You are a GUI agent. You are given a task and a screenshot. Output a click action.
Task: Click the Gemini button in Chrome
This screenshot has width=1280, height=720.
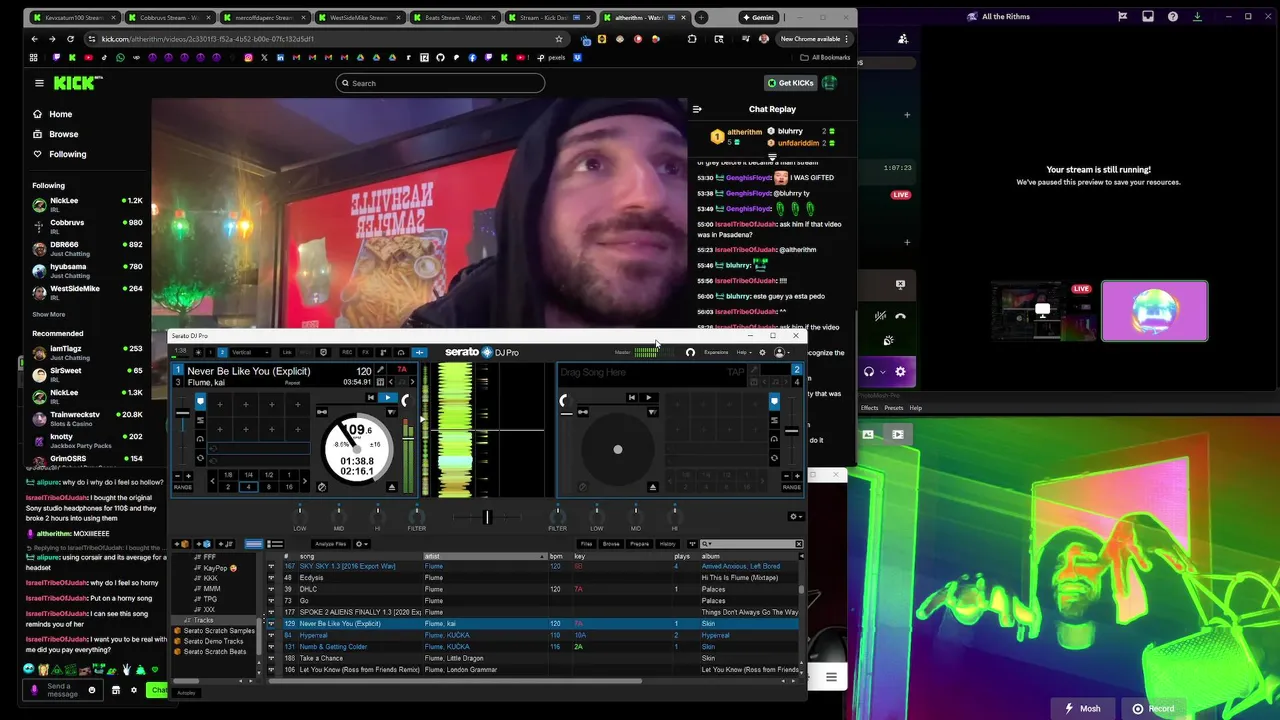pos(758,17)
